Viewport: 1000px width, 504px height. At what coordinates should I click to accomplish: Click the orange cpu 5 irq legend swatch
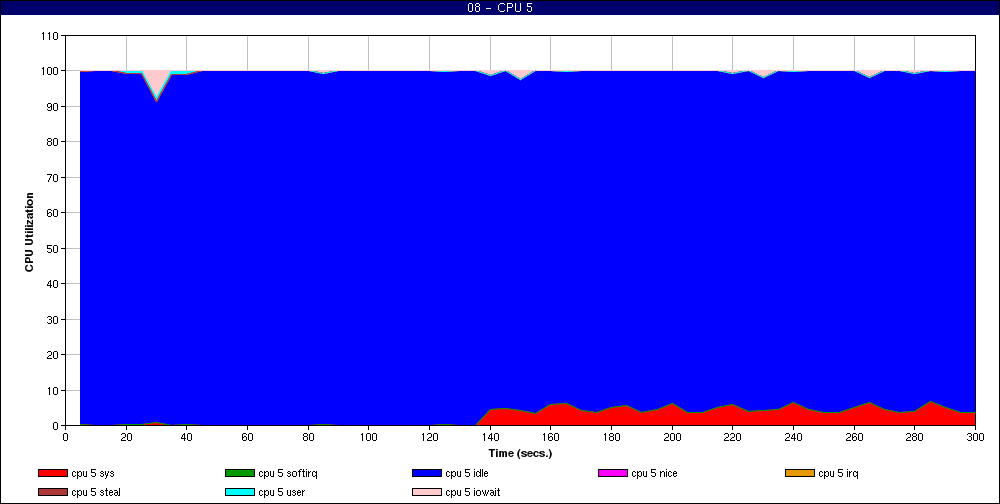point(800,473)
